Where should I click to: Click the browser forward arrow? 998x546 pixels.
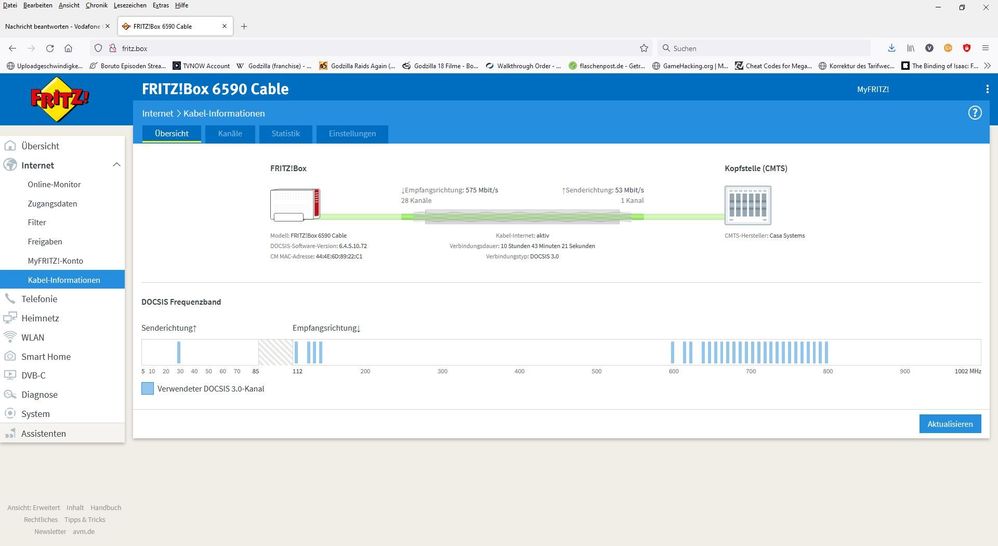31,48
